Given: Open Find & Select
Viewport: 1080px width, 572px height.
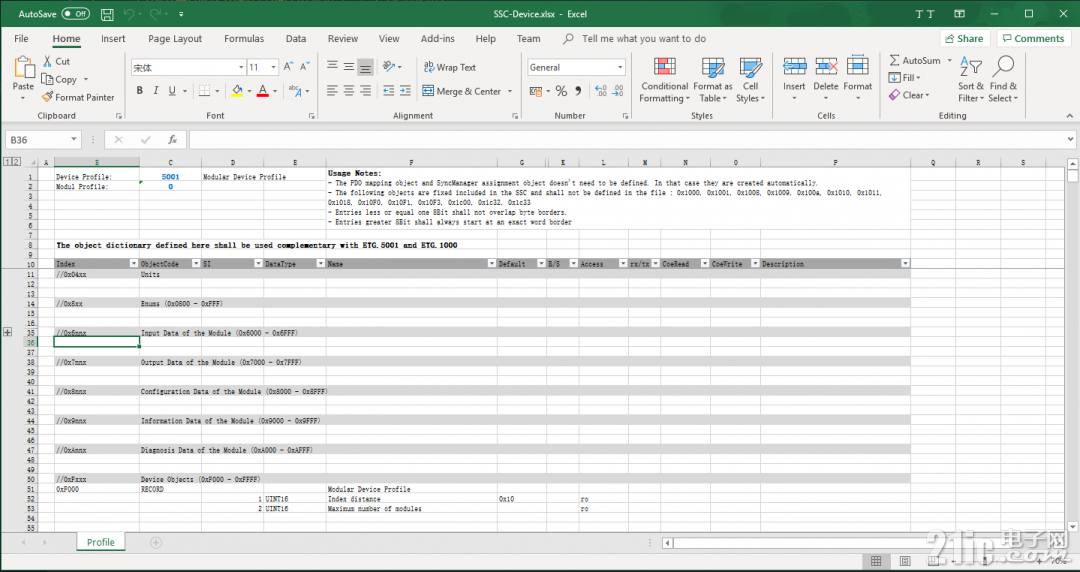Looking at the screenshot, I should click(x=1003, y=80).
